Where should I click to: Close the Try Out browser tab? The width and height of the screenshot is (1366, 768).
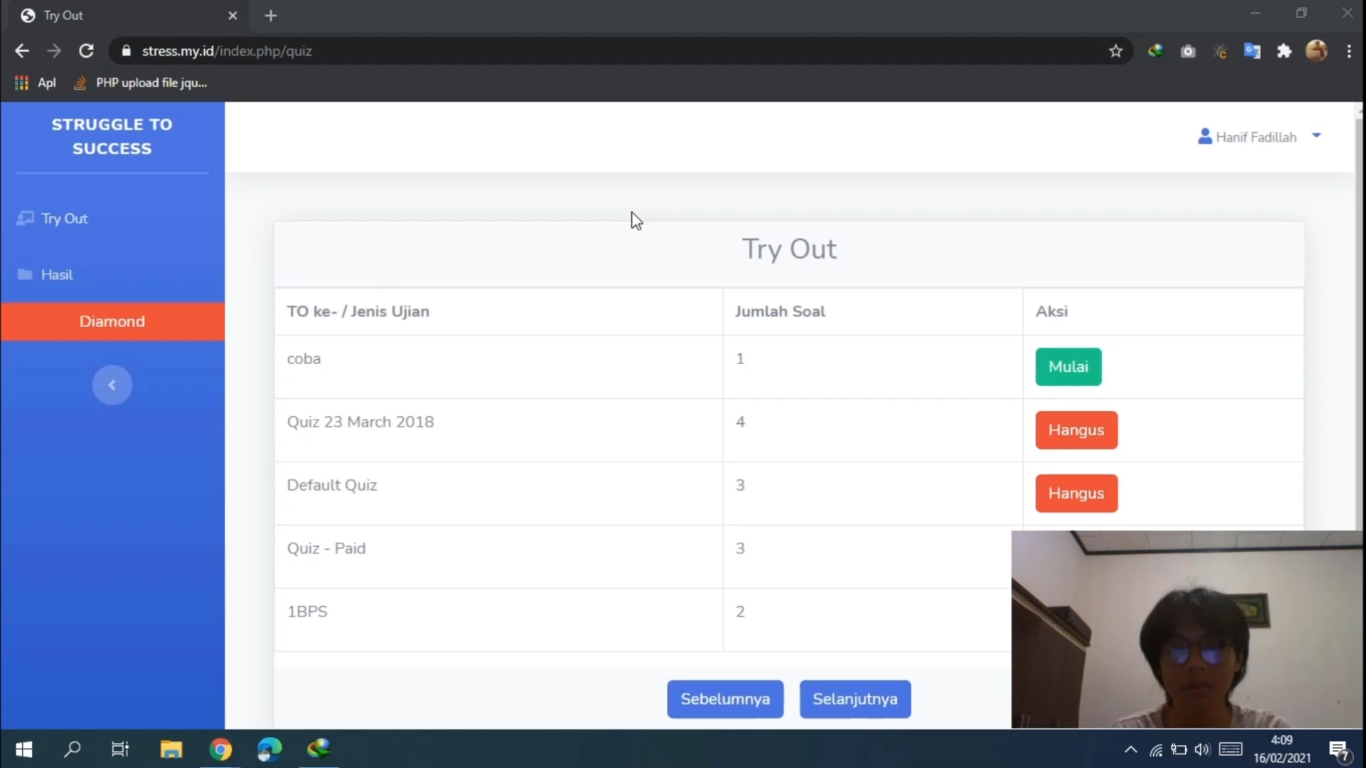point(233,16)
